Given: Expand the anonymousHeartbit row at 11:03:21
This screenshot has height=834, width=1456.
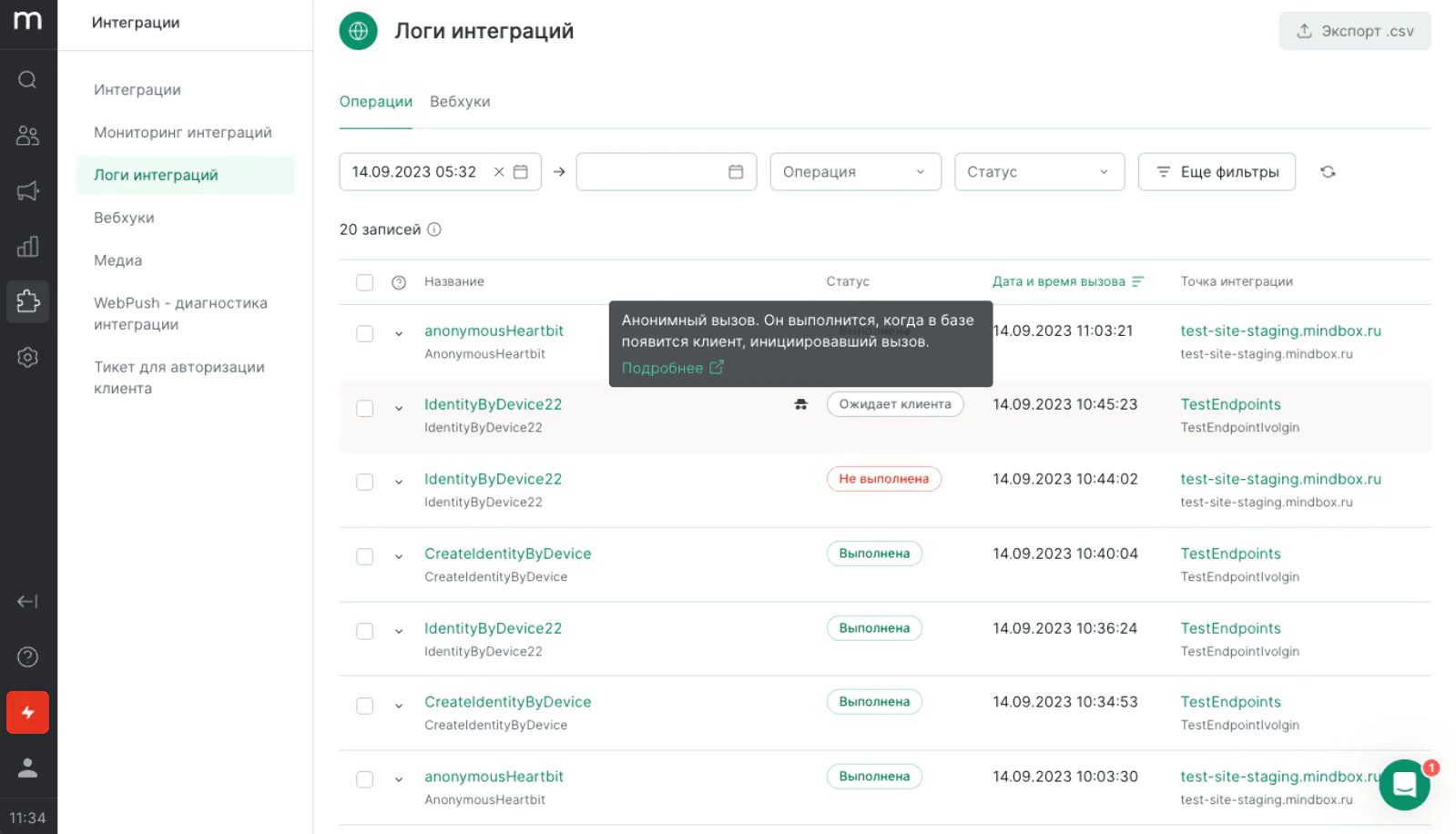Looking at the screenshot, I should click(x=399, y=333).
